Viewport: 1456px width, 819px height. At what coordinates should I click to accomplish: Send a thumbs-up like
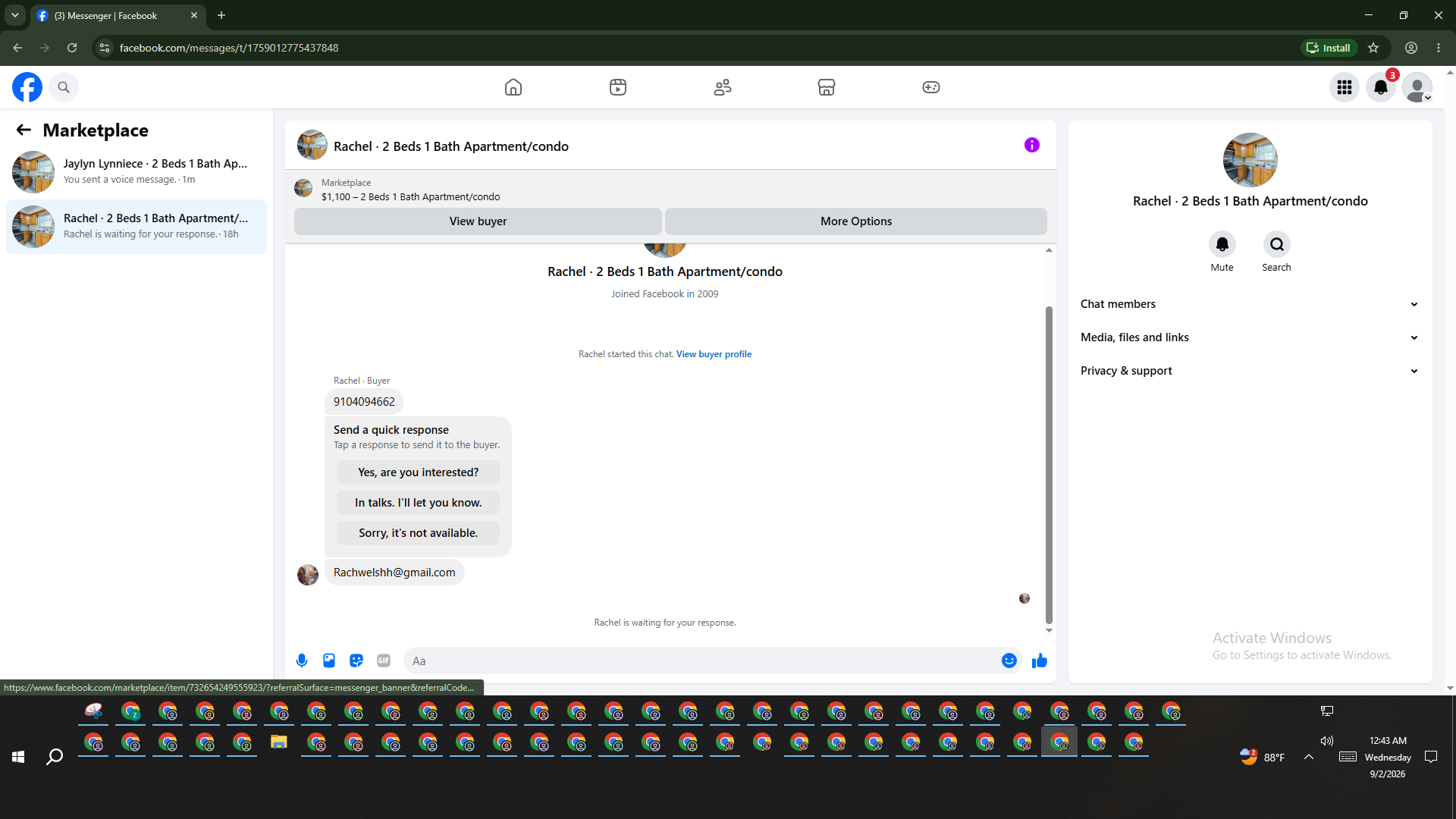(x=1040, y=661)
